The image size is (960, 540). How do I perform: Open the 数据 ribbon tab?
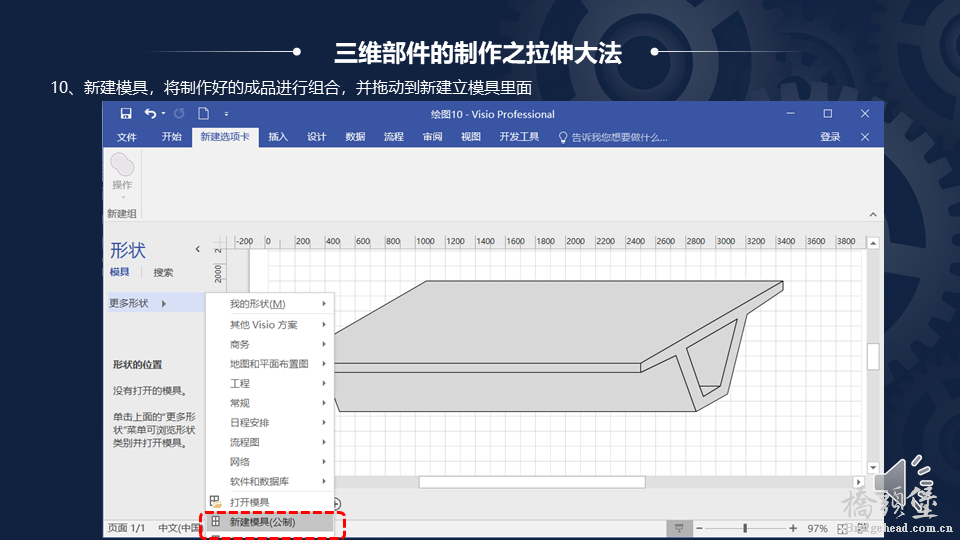pos(355,137)
